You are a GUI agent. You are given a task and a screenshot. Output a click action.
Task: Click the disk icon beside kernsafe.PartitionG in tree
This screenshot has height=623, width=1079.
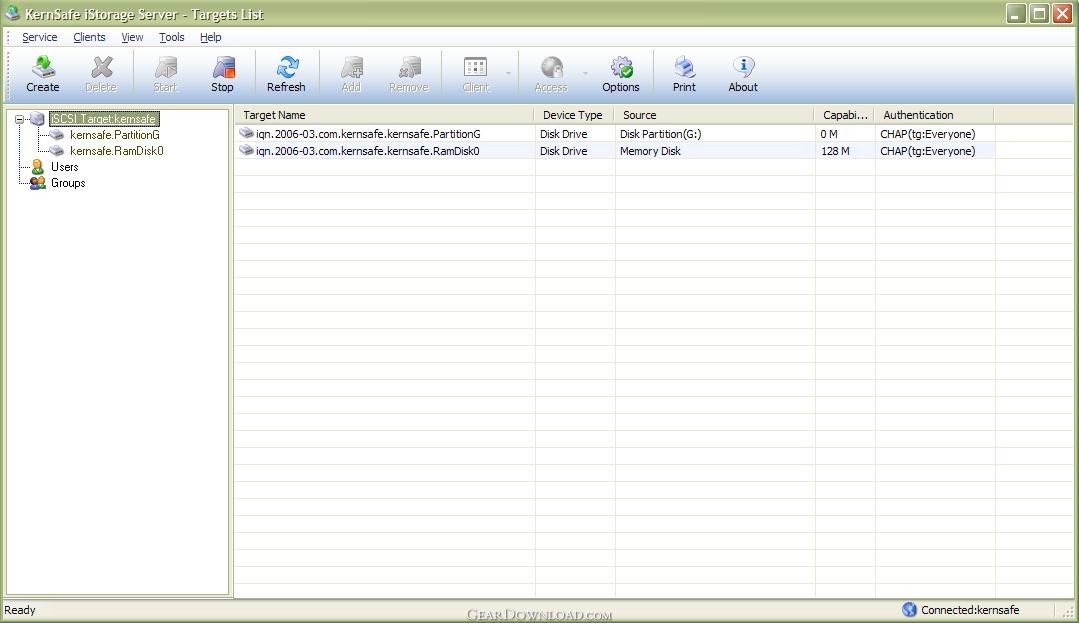pyautogui.click(x=56, y=135)
